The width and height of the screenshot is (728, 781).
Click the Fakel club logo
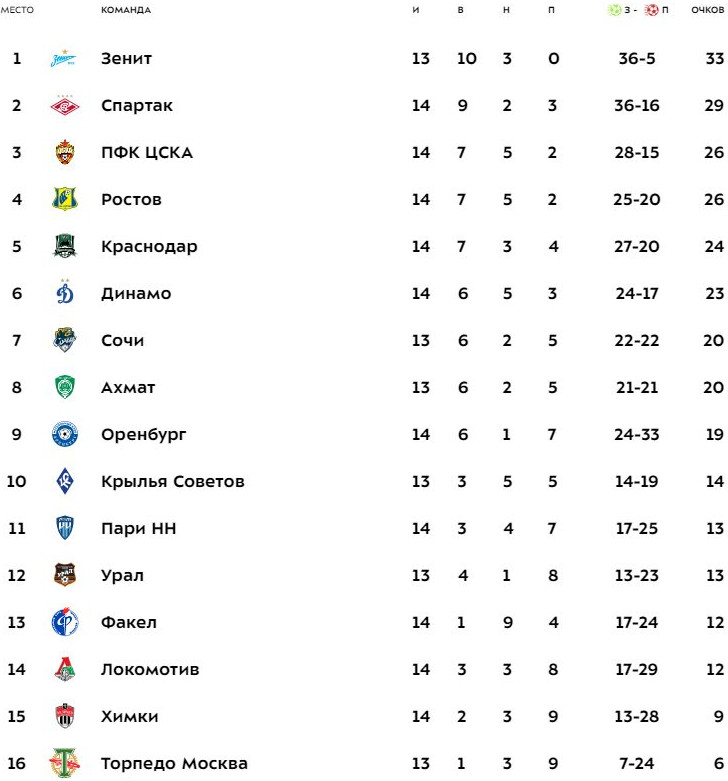click(64, 623)
